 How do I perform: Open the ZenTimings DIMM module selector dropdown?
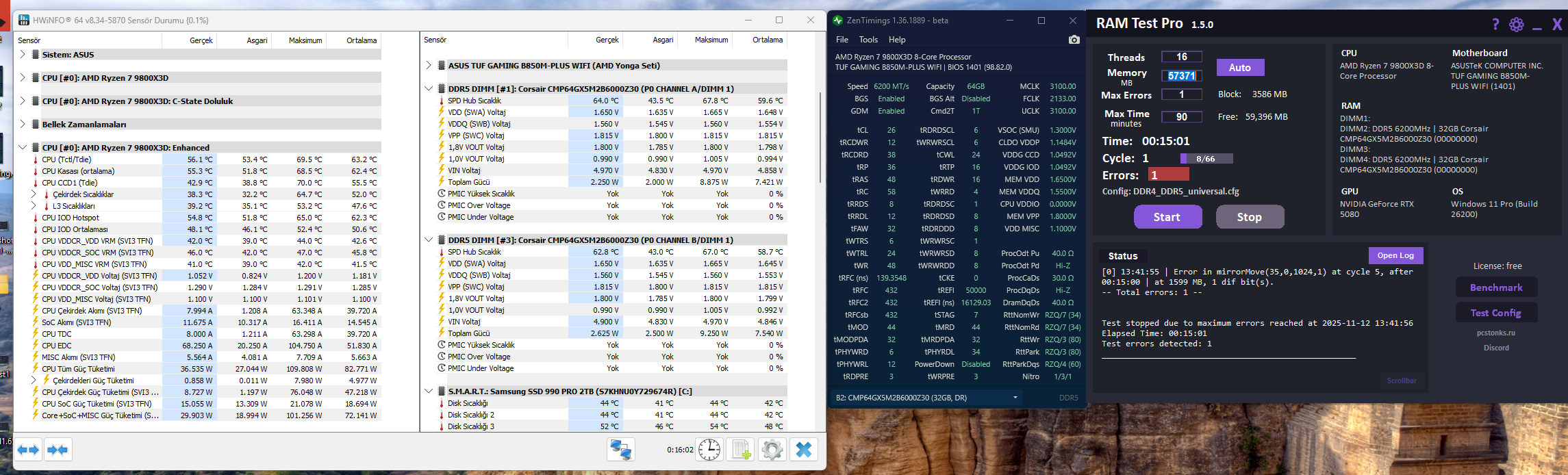pos(926,398)
